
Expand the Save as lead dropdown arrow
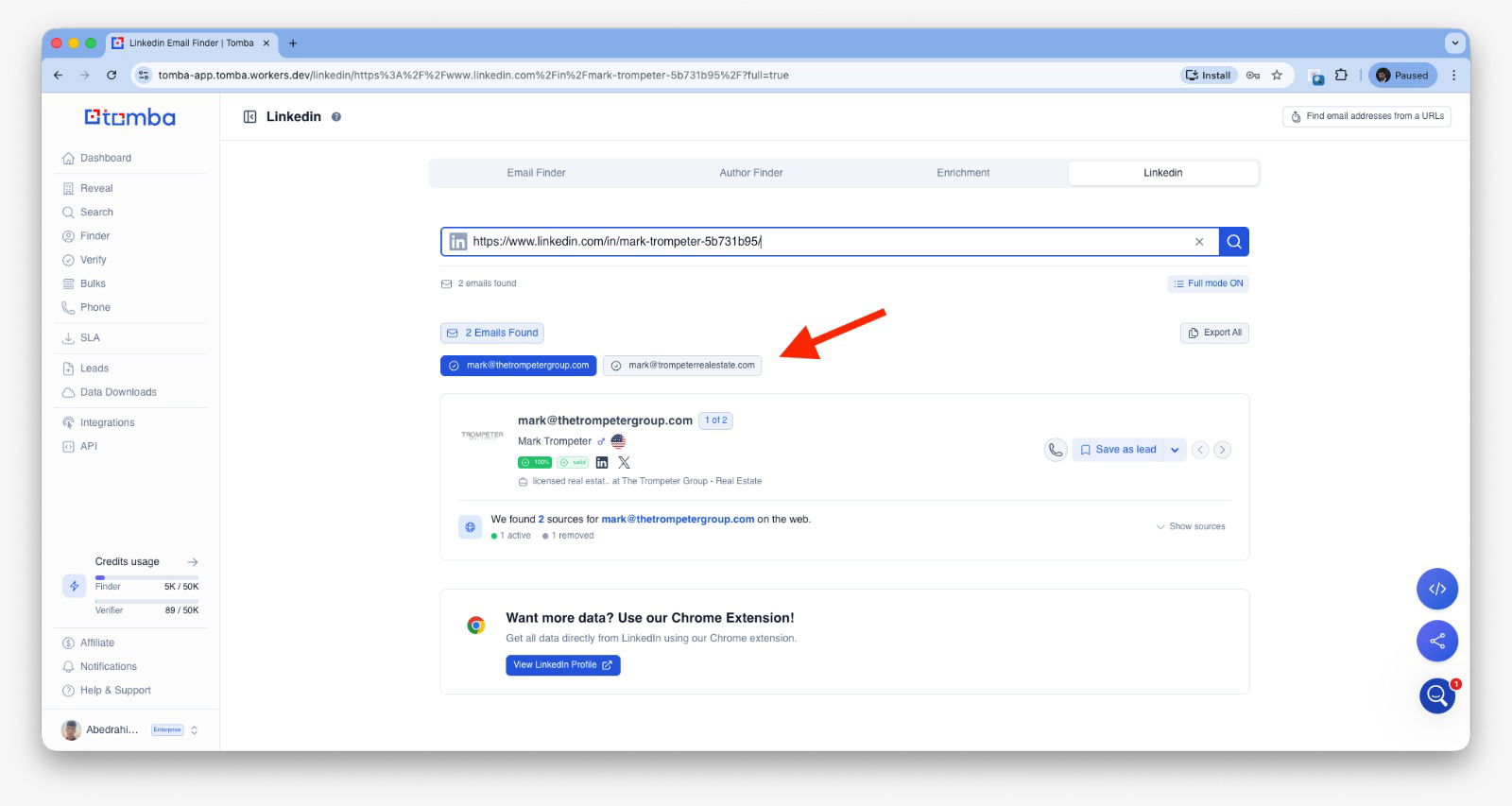click(1175, 450)
